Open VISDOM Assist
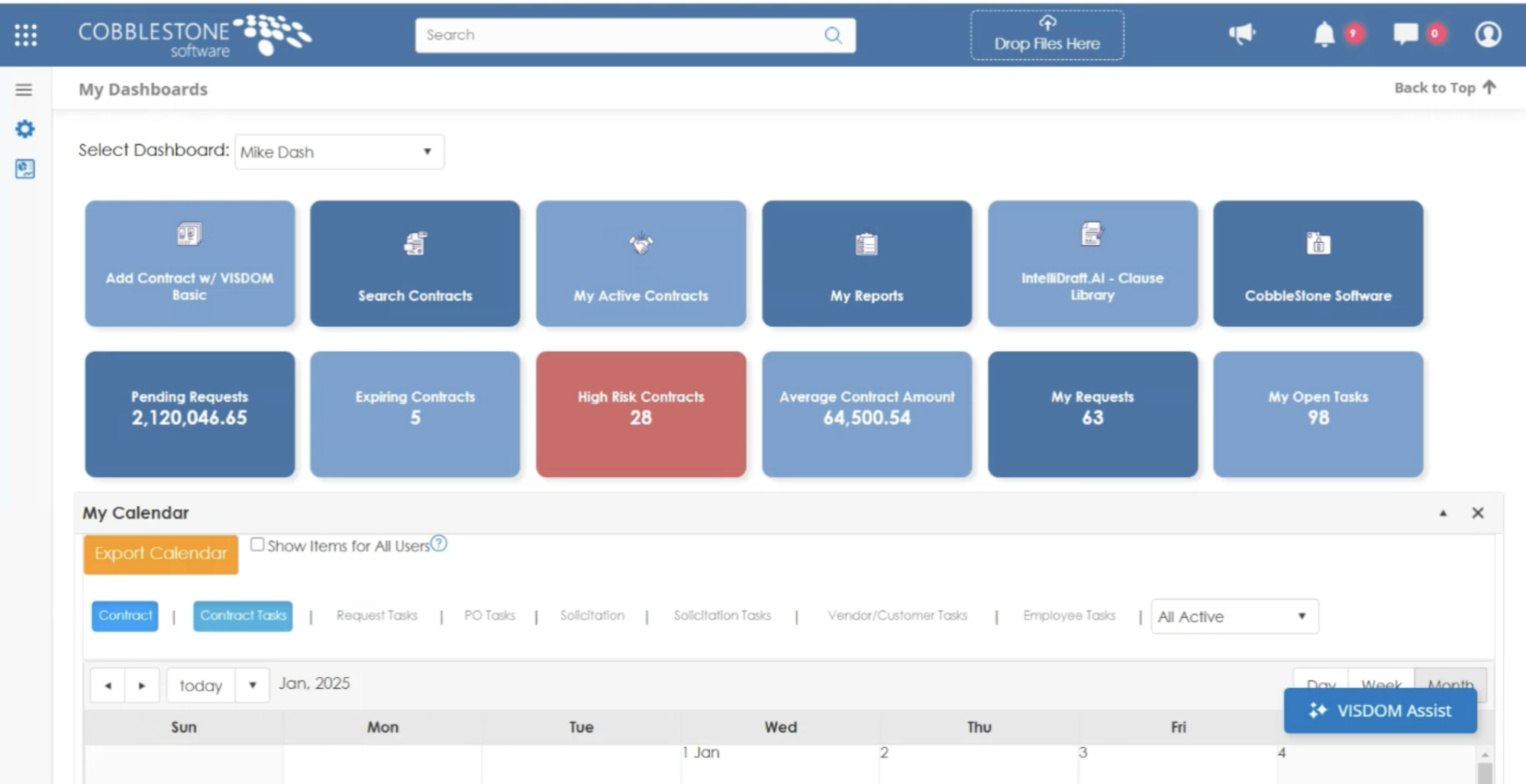The width and height of the screenshot is (1526, 784). click(x=1380, y=711)
